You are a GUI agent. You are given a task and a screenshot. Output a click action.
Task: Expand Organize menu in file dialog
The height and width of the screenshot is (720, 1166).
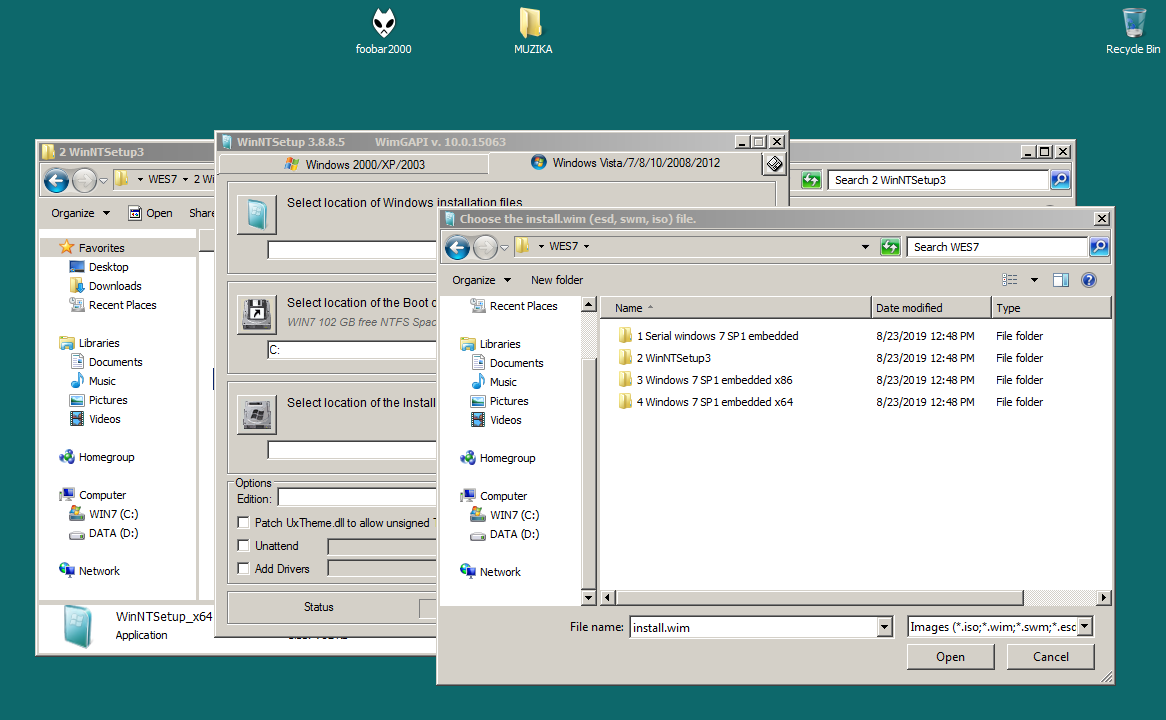[481, 280]
